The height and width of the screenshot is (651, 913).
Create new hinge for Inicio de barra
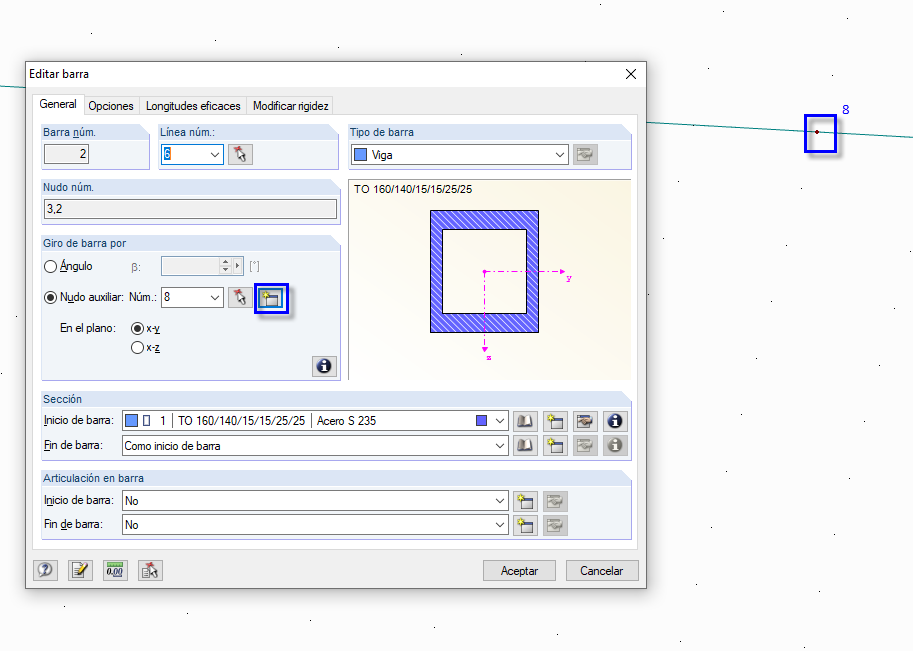coord(525,501)
